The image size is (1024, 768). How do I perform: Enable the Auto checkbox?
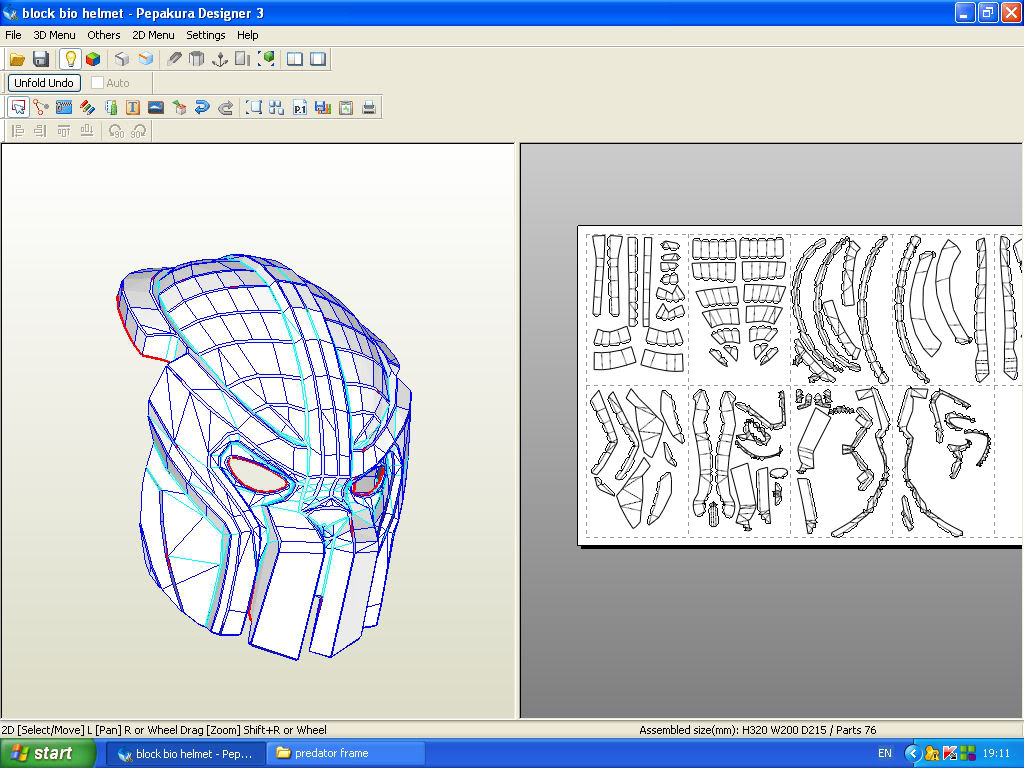point(97,83)
